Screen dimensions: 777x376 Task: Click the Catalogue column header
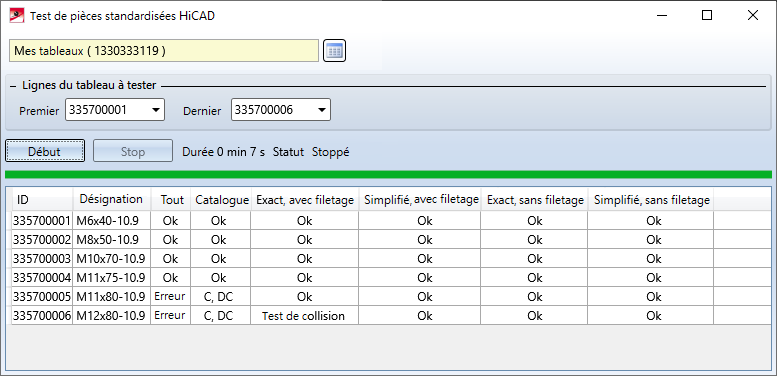point(222,200)
